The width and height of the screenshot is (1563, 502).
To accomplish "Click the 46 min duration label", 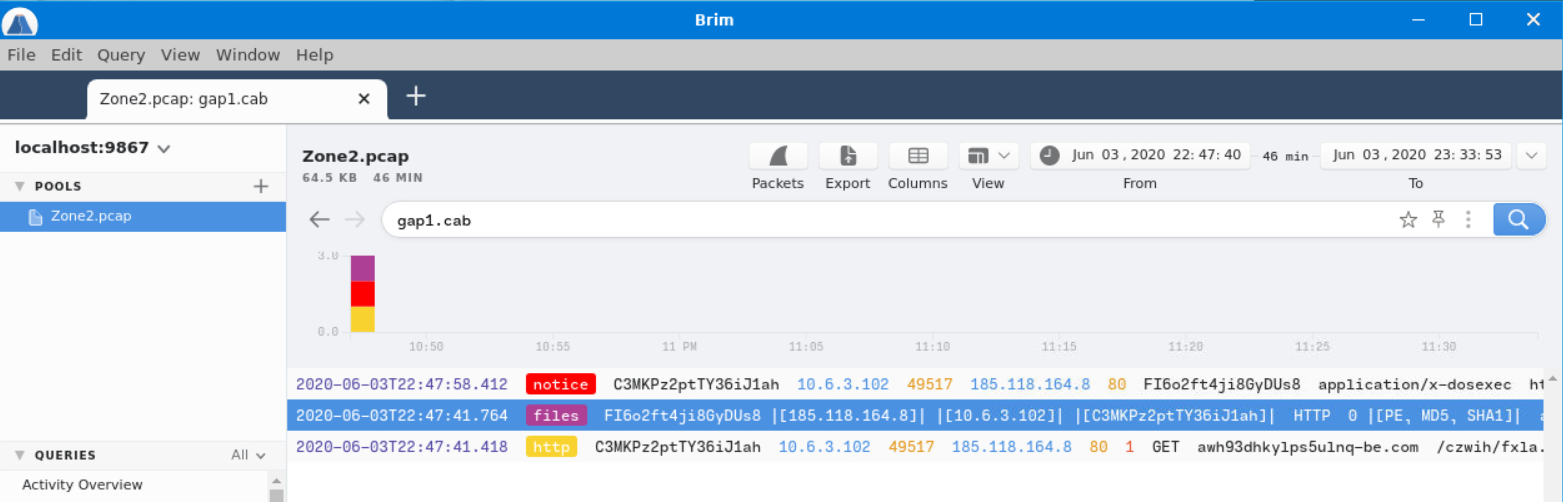I will click(x=1285, y=156).
